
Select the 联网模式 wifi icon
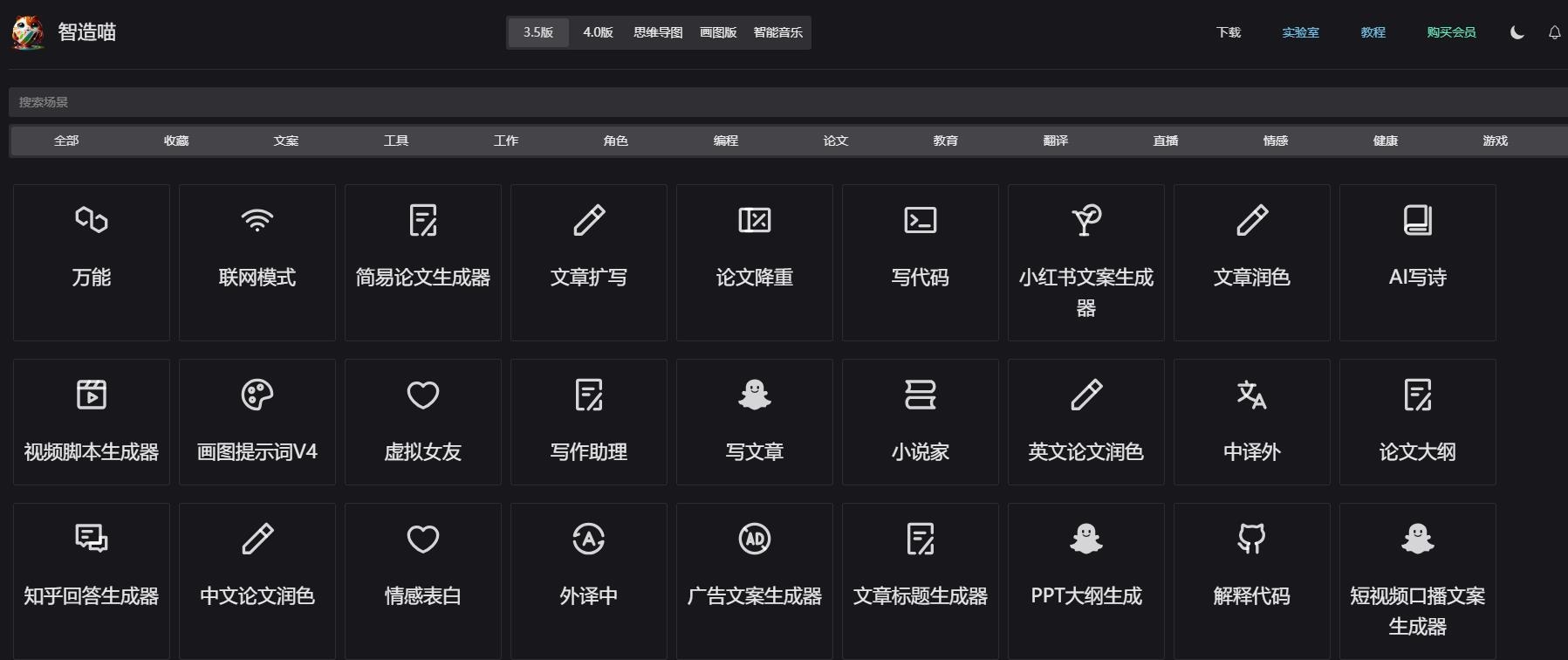[x=257, y=220]
